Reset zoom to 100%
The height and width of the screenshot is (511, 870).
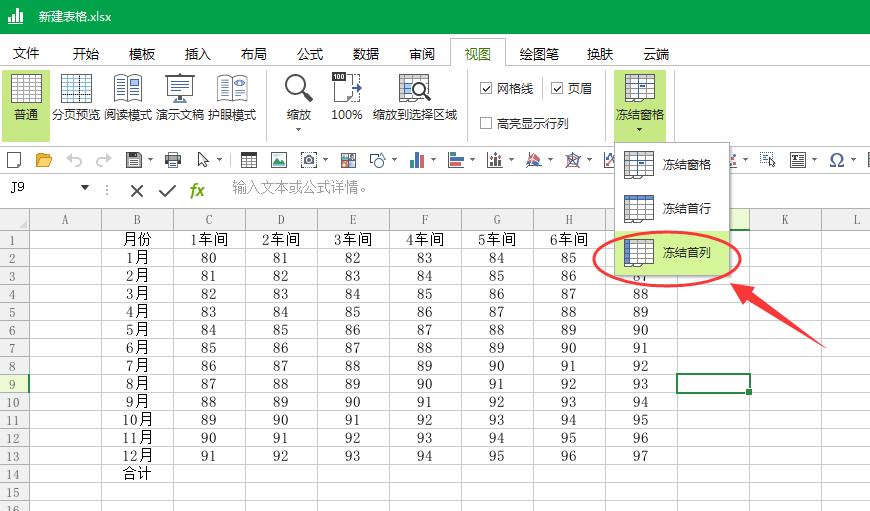(347, 99)
